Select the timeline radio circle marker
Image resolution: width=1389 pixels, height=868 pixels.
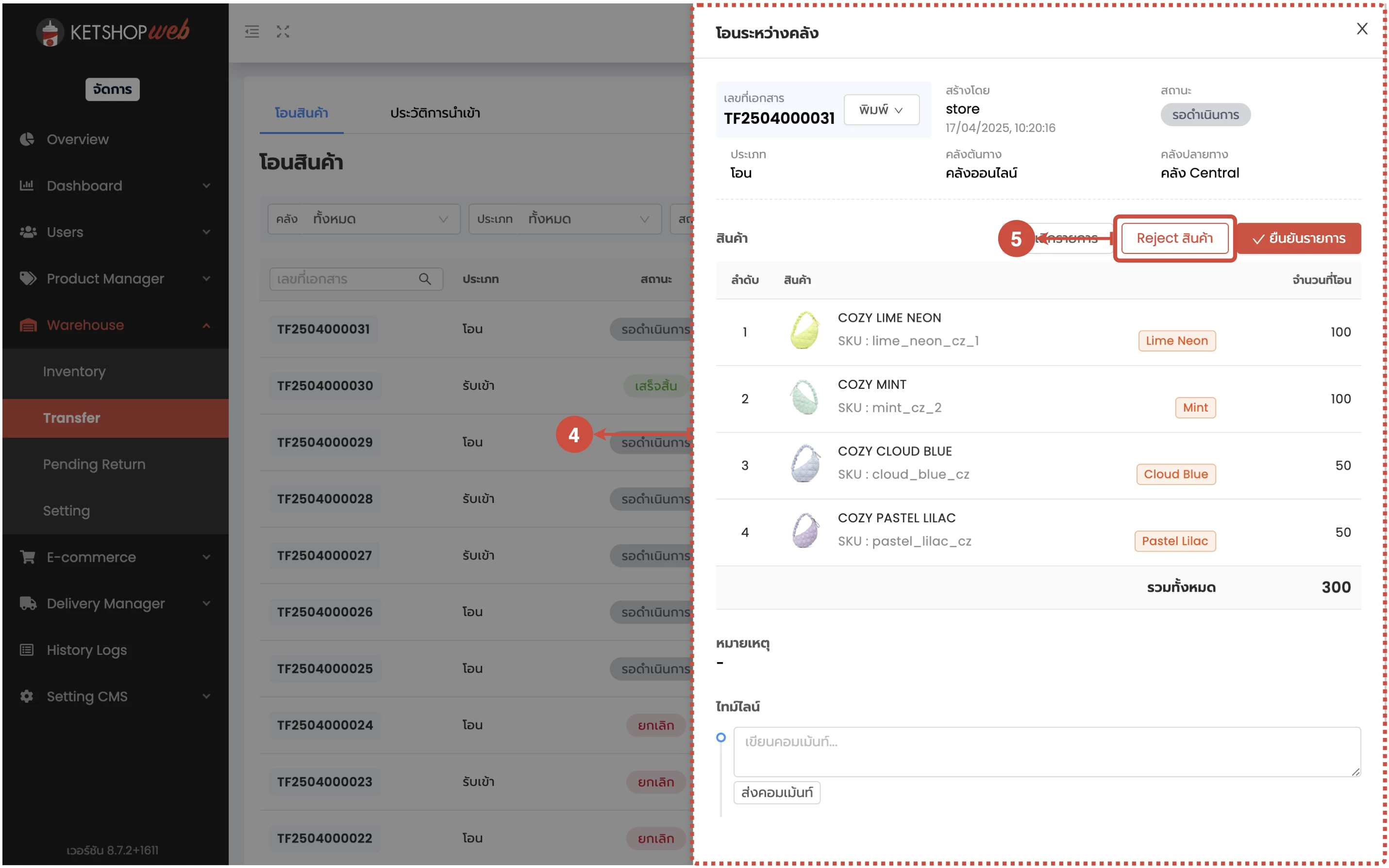pyautogui.click(x=721, y=738)
